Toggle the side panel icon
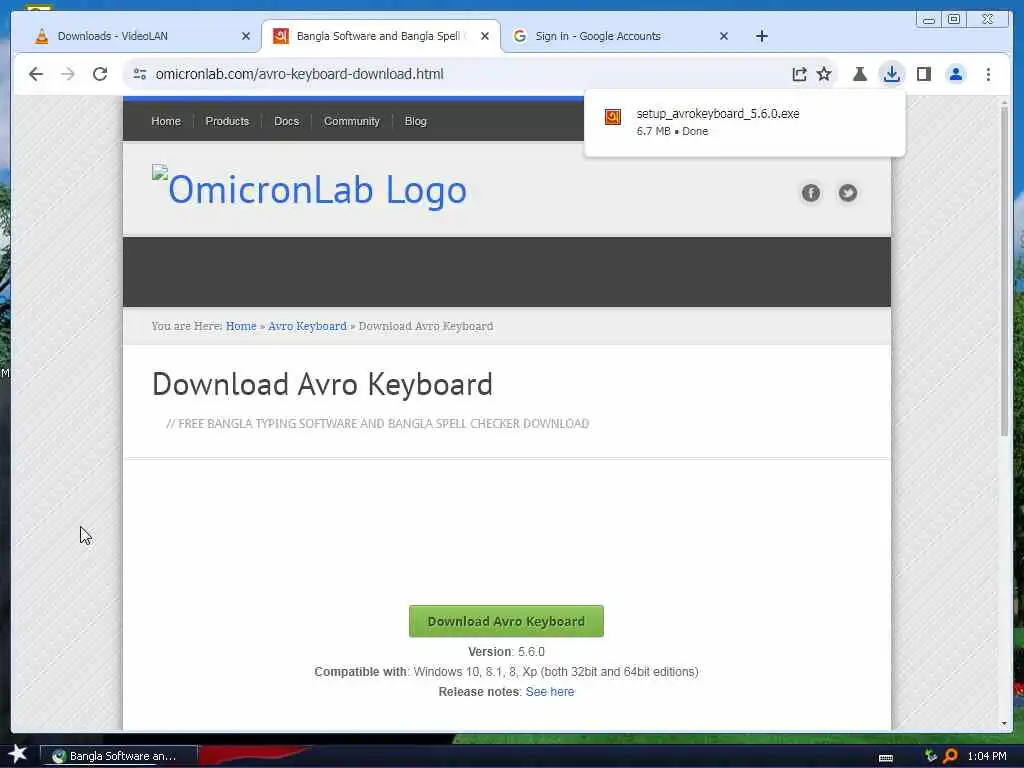The image size is (1024, 768). 923,74
